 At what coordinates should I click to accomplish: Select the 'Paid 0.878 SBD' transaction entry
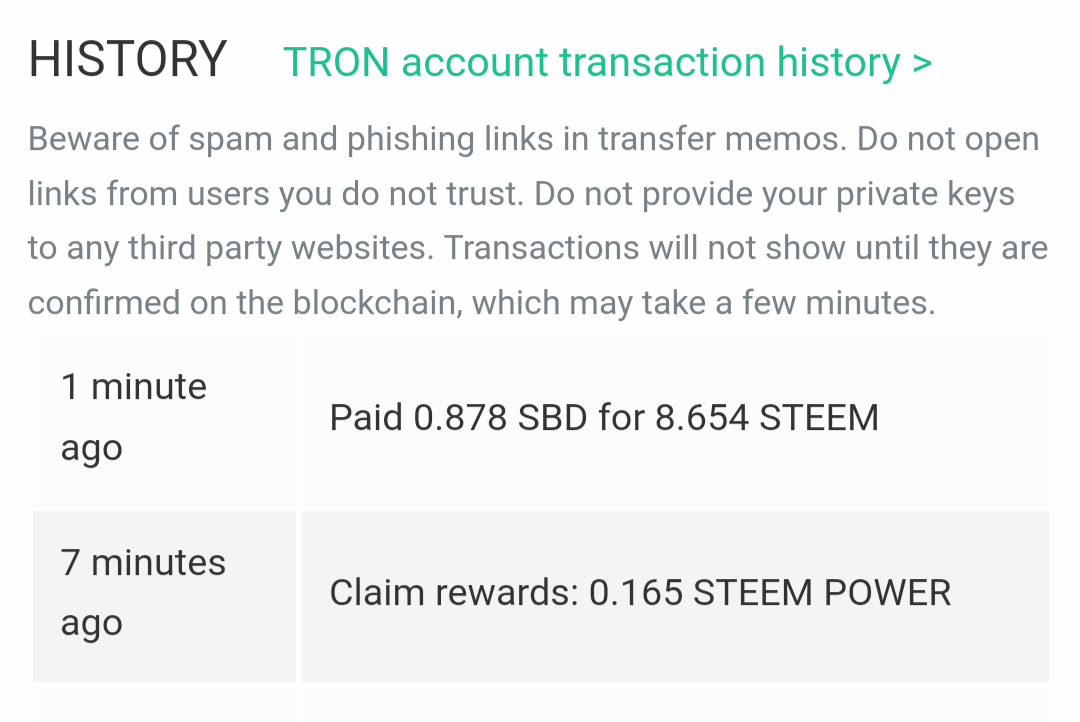[x=604, y=417]
